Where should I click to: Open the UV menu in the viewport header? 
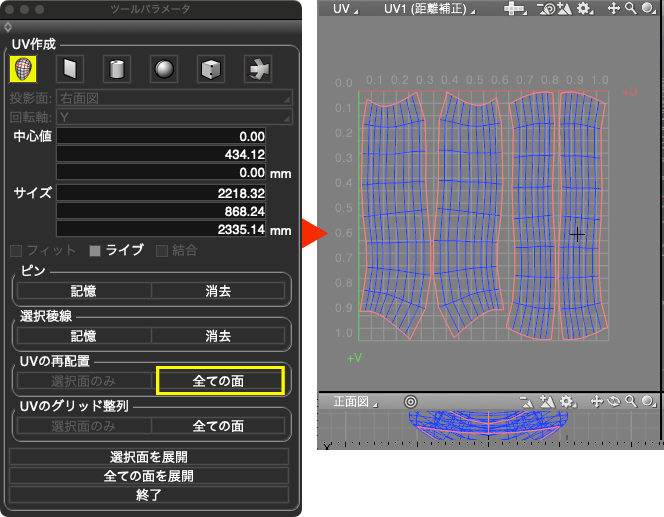346,8
